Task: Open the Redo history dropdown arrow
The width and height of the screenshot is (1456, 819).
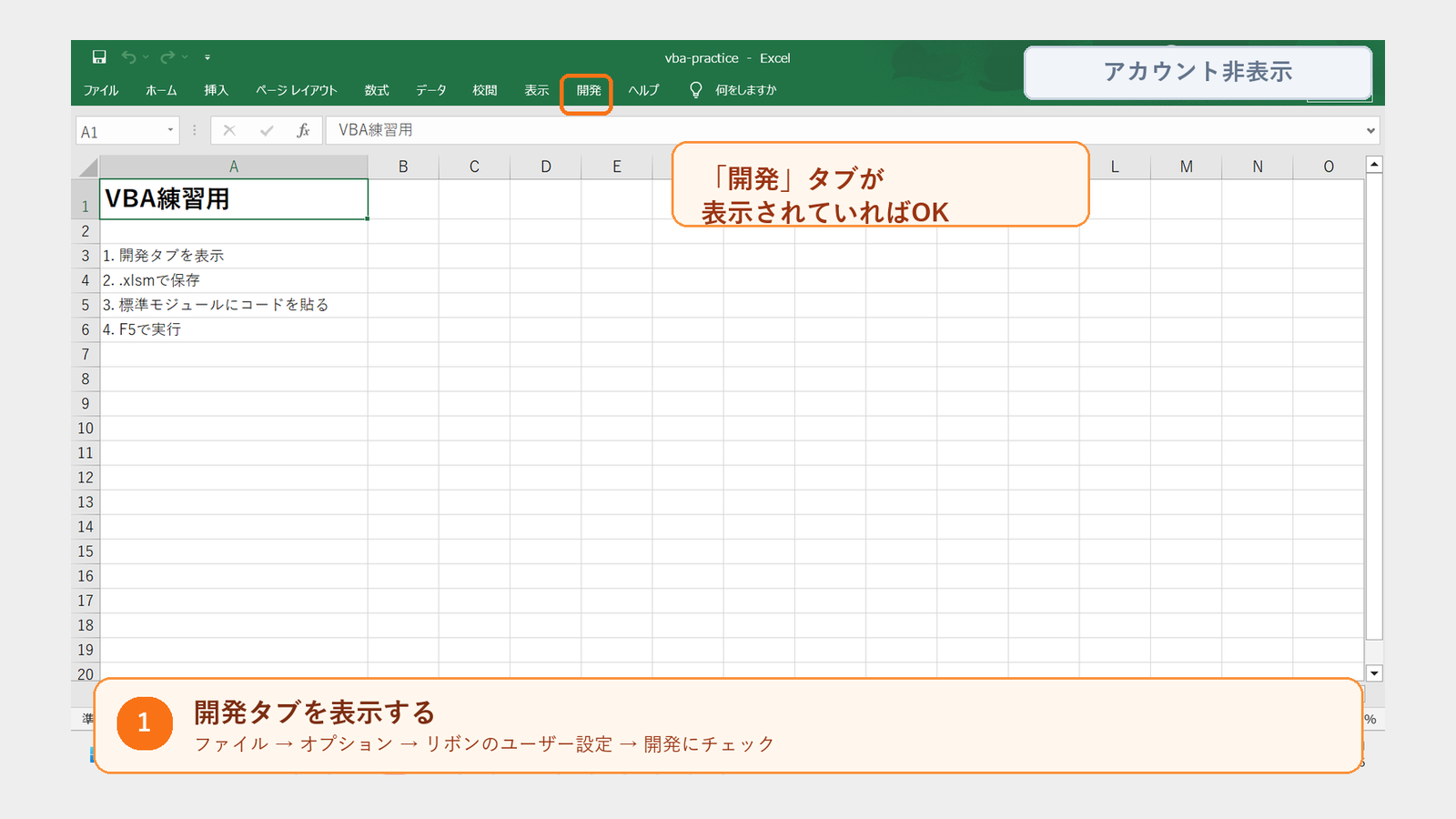Action: [x=185, y=57]
